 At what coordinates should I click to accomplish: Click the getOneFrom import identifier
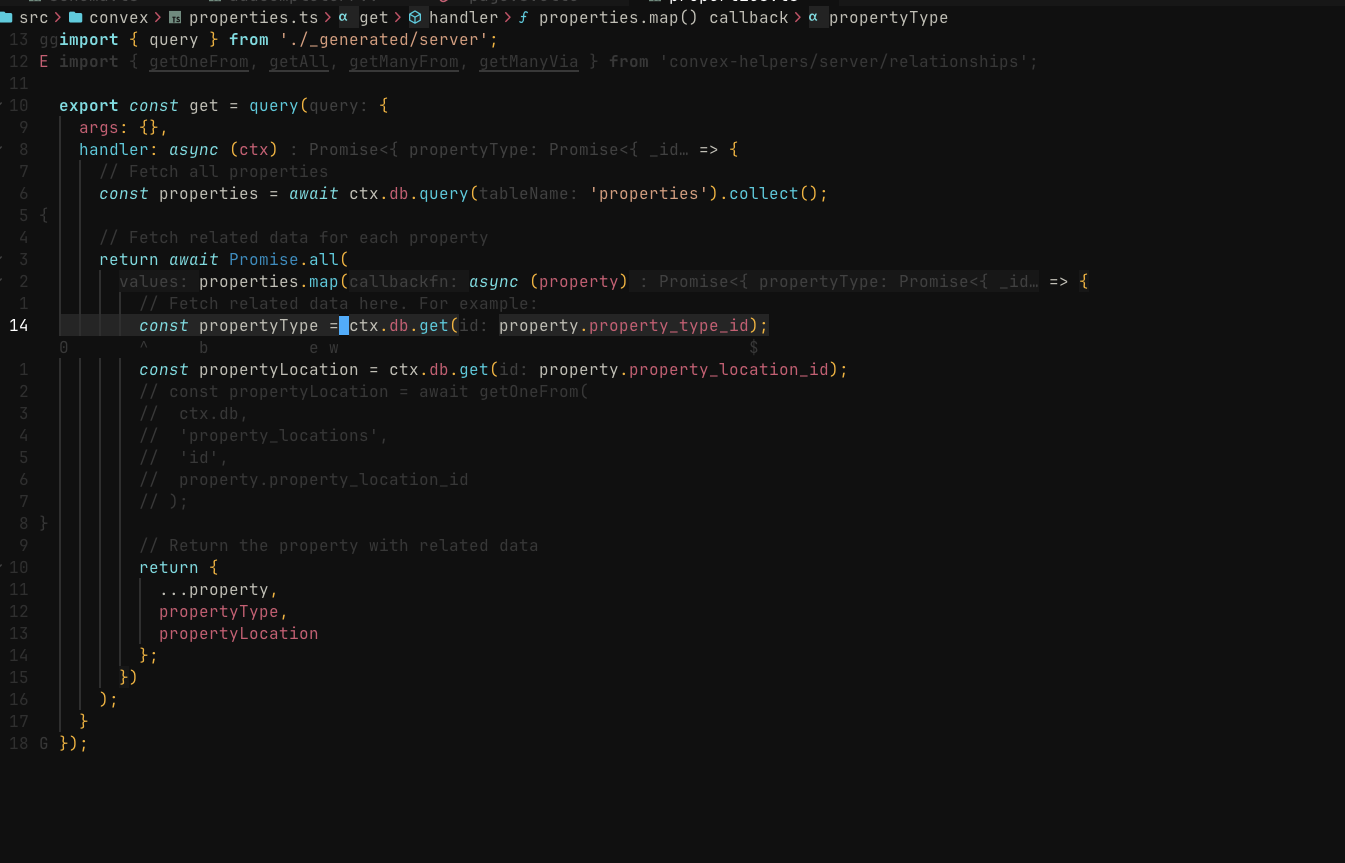click(x=199, y=62)
